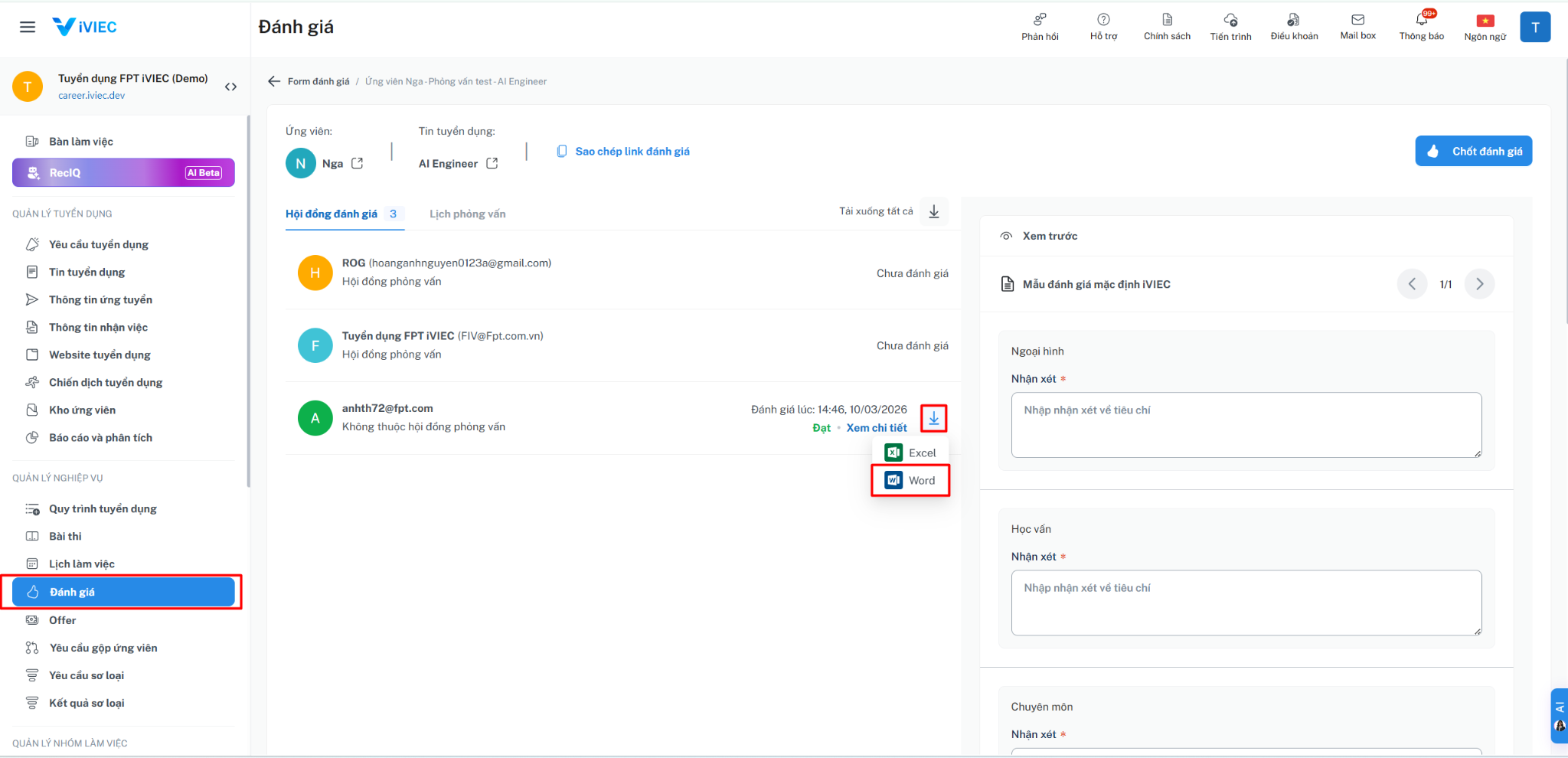The width and height of the screenshot is (1568, 758).
Task: Open Xem chi tiết evaluation link
Action: (877, 428)
